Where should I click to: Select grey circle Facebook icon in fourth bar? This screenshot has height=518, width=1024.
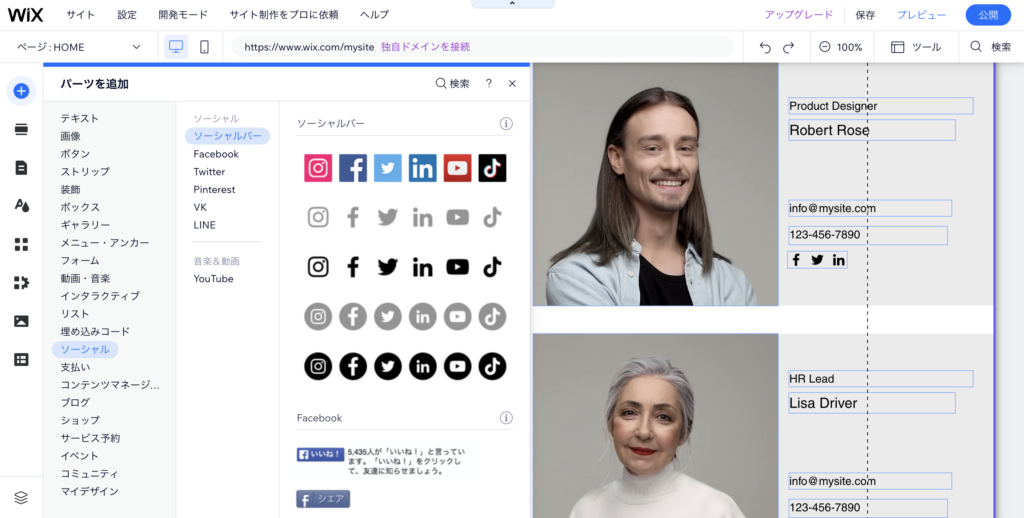point(353,317)
